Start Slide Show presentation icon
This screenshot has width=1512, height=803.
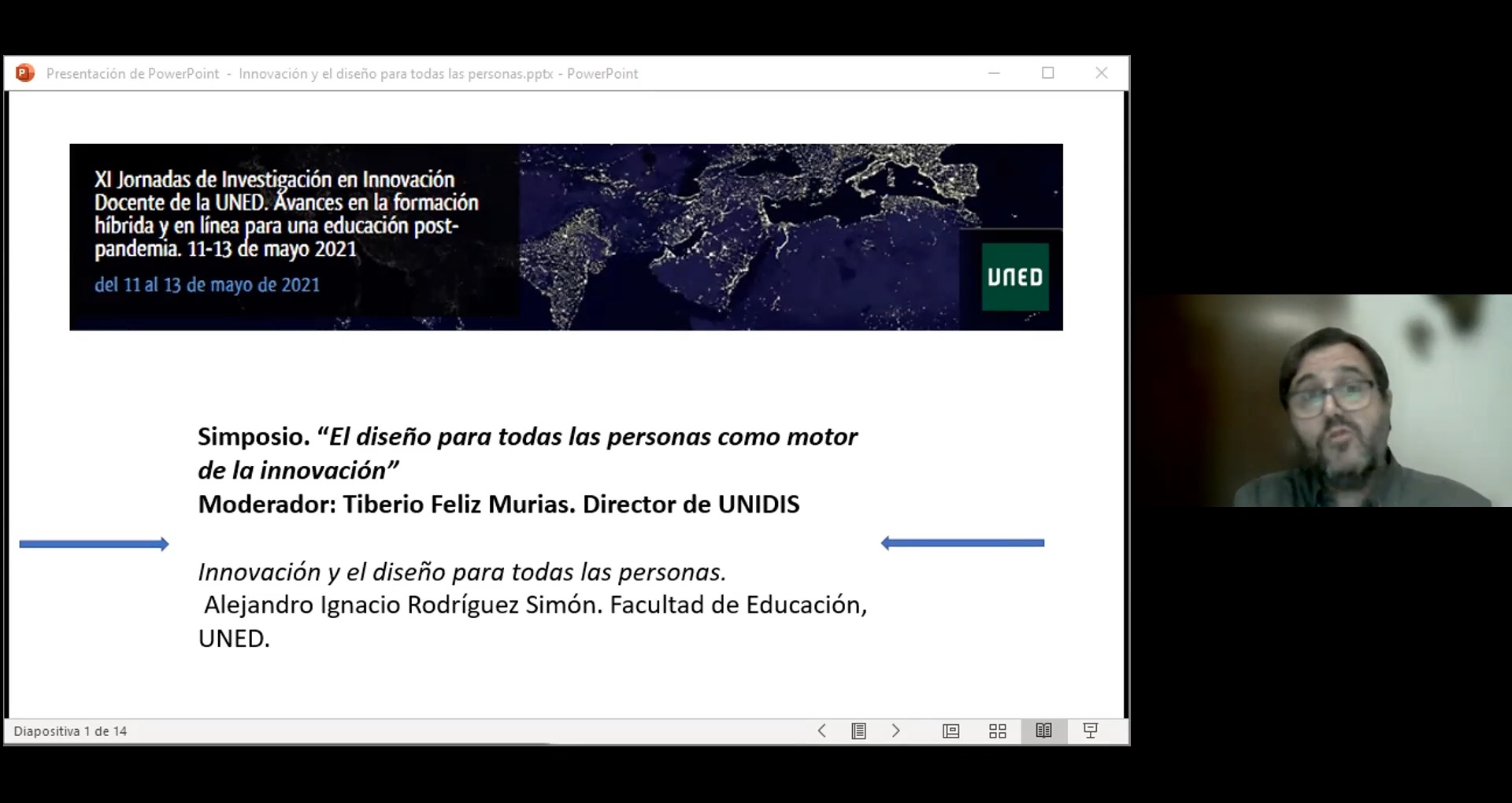pyautogui.click(x=1091, y=731)
